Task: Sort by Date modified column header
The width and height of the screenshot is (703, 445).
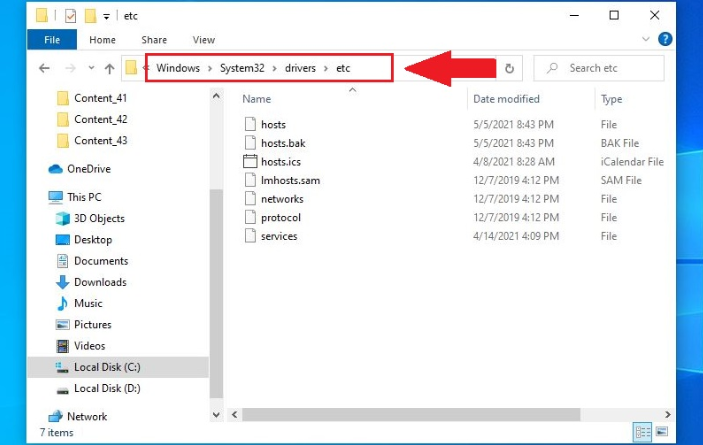Action: [x=506, y=99]
